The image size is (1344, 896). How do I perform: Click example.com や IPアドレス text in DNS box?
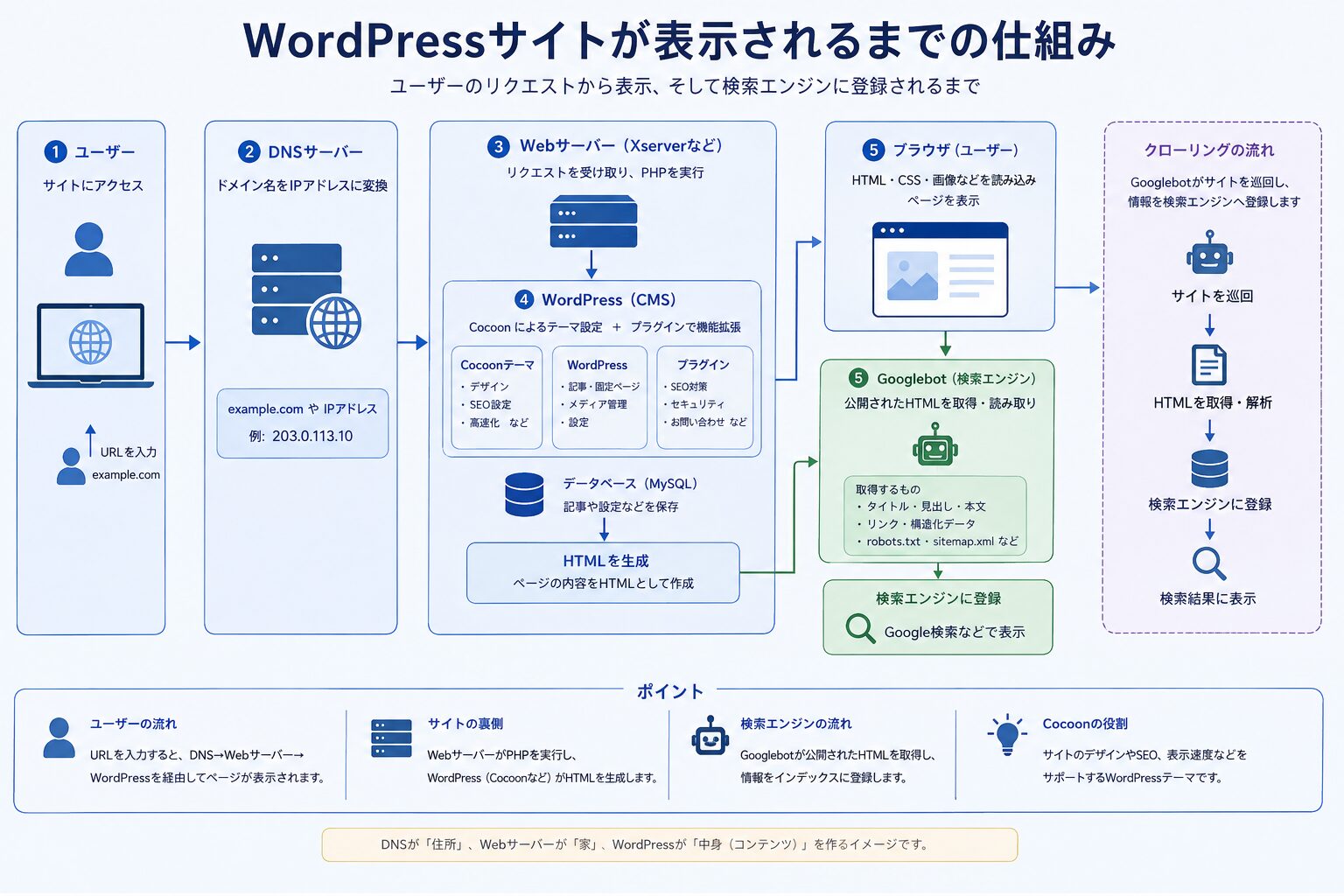pos(302,409)
